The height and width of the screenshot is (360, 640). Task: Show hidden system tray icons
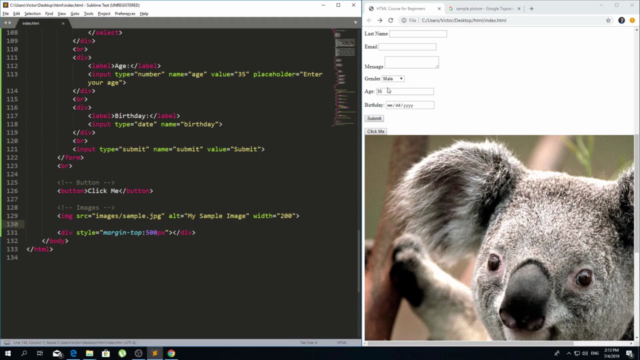[x=569, y=353]
